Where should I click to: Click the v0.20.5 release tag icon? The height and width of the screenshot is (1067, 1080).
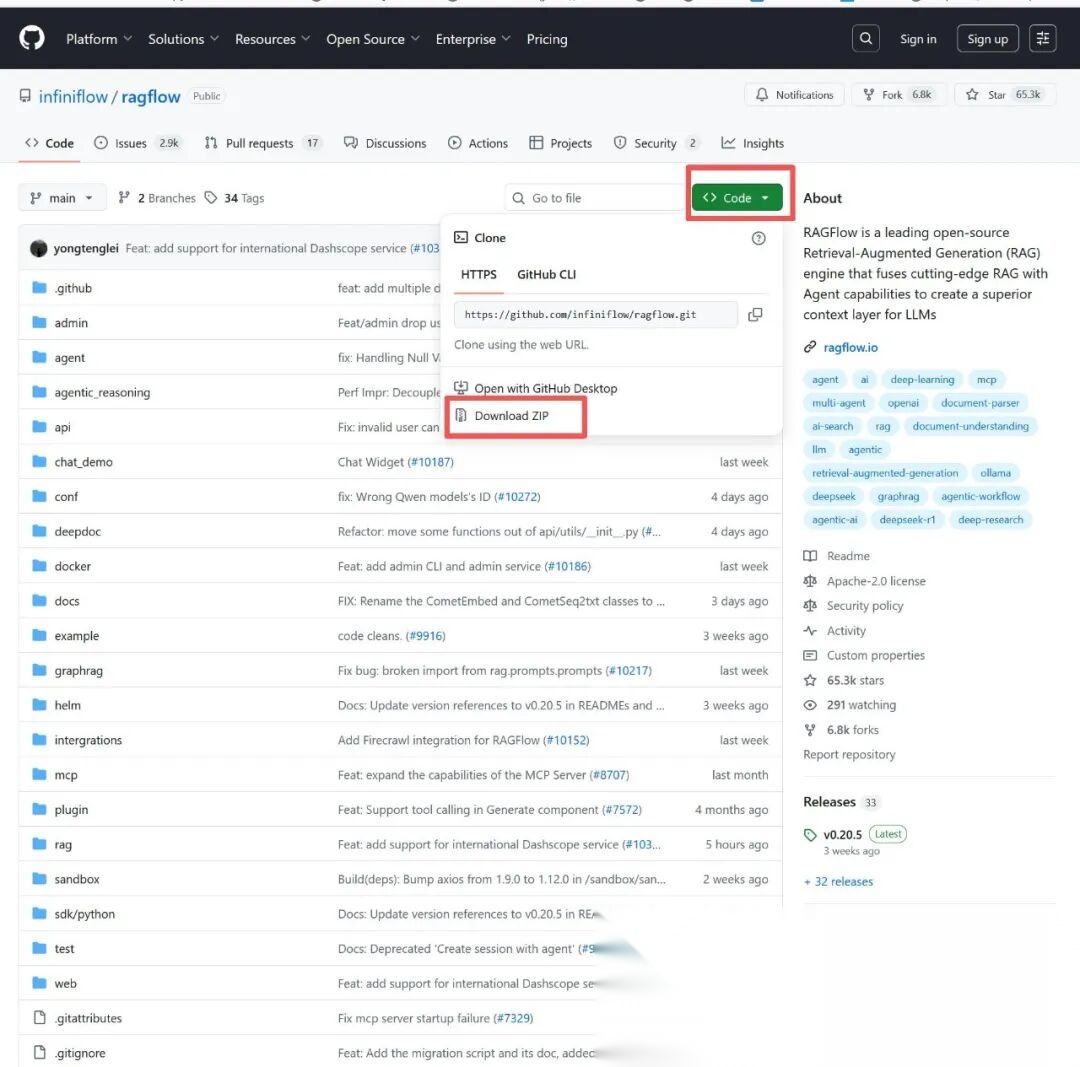pyautogui.click(x=810, y=835)
